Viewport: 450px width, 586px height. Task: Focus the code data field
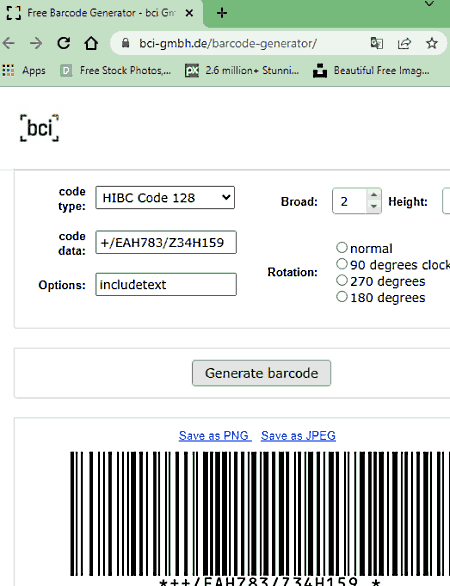pos(166,242)
